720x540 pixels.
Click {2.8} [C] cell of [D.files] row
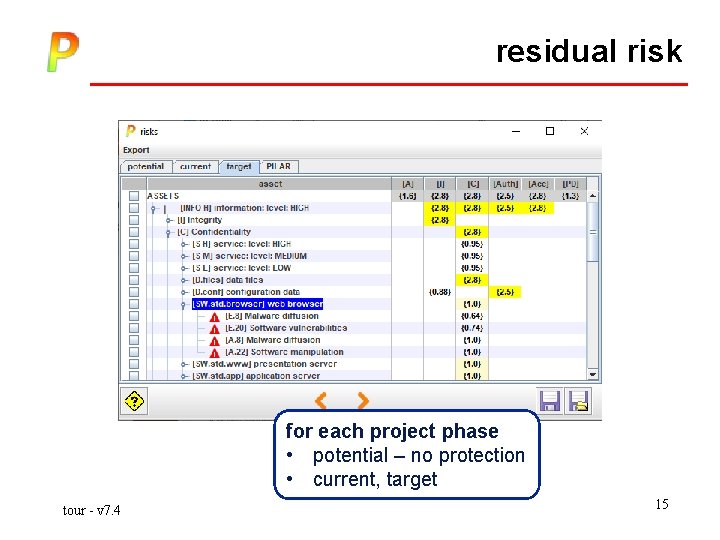(472, 280)
